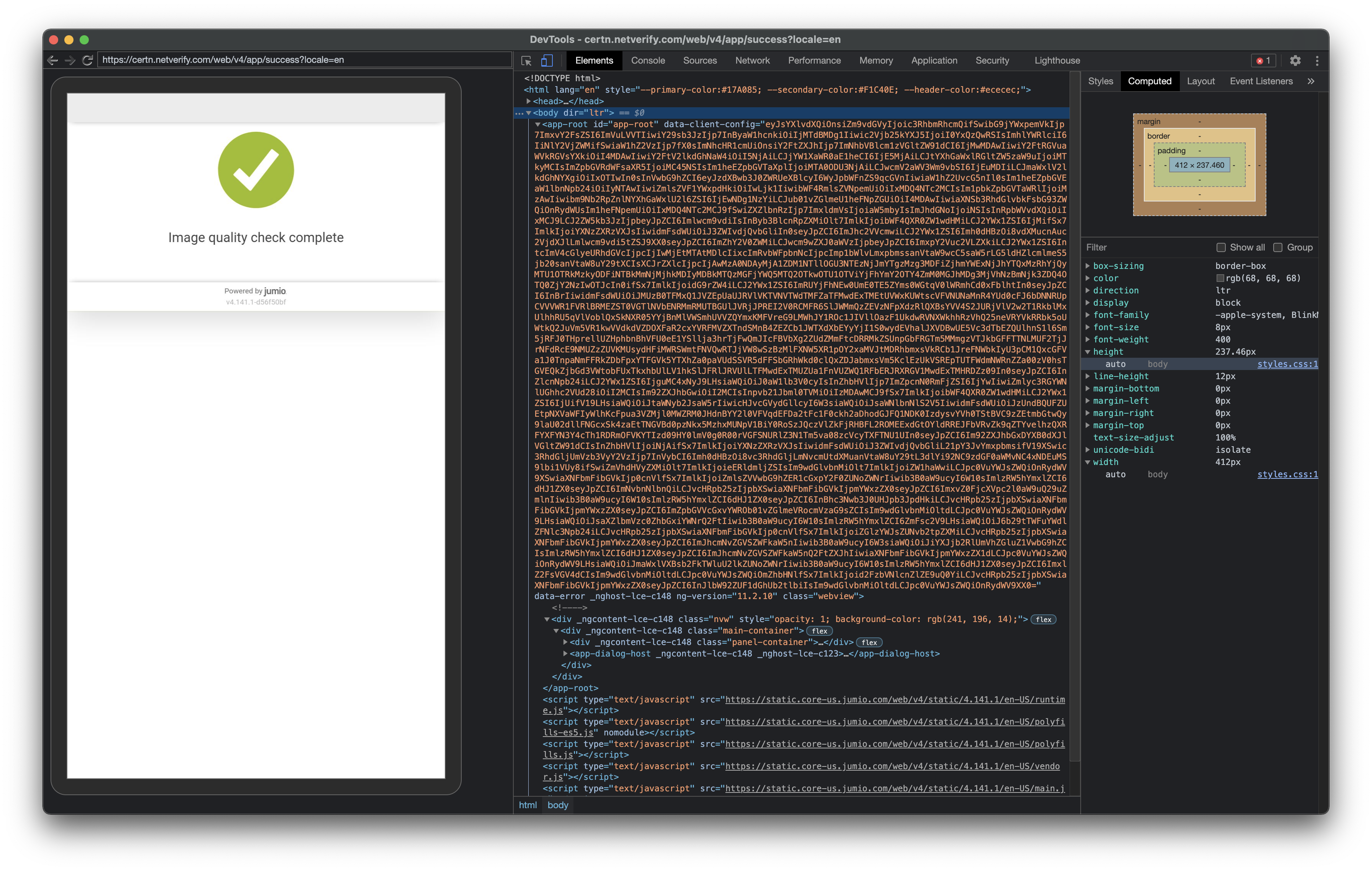Show more sidebar tabs with chevron
This screenshot has height=871, width=1372.
1311,81
